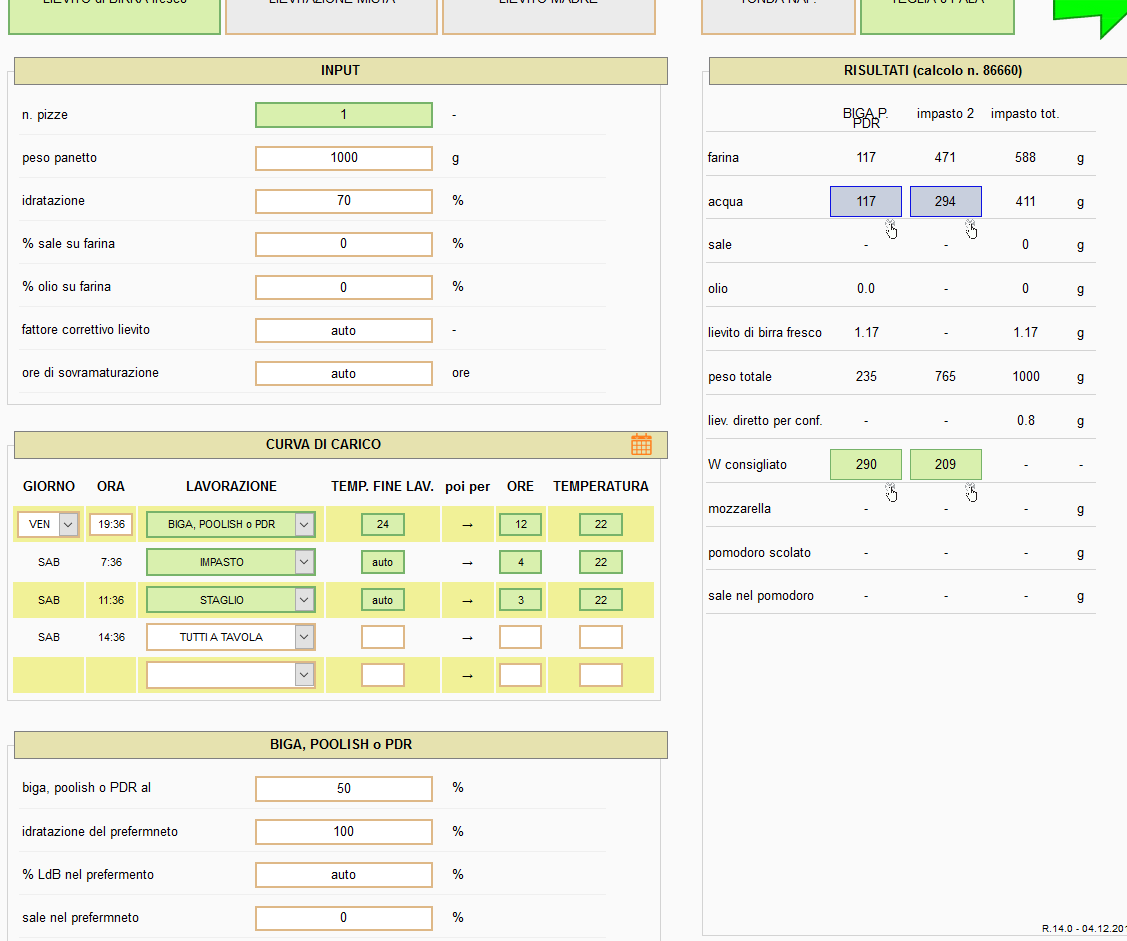
Task: Click the impasto tot. column header
Action: click(x=1025, y=114)
